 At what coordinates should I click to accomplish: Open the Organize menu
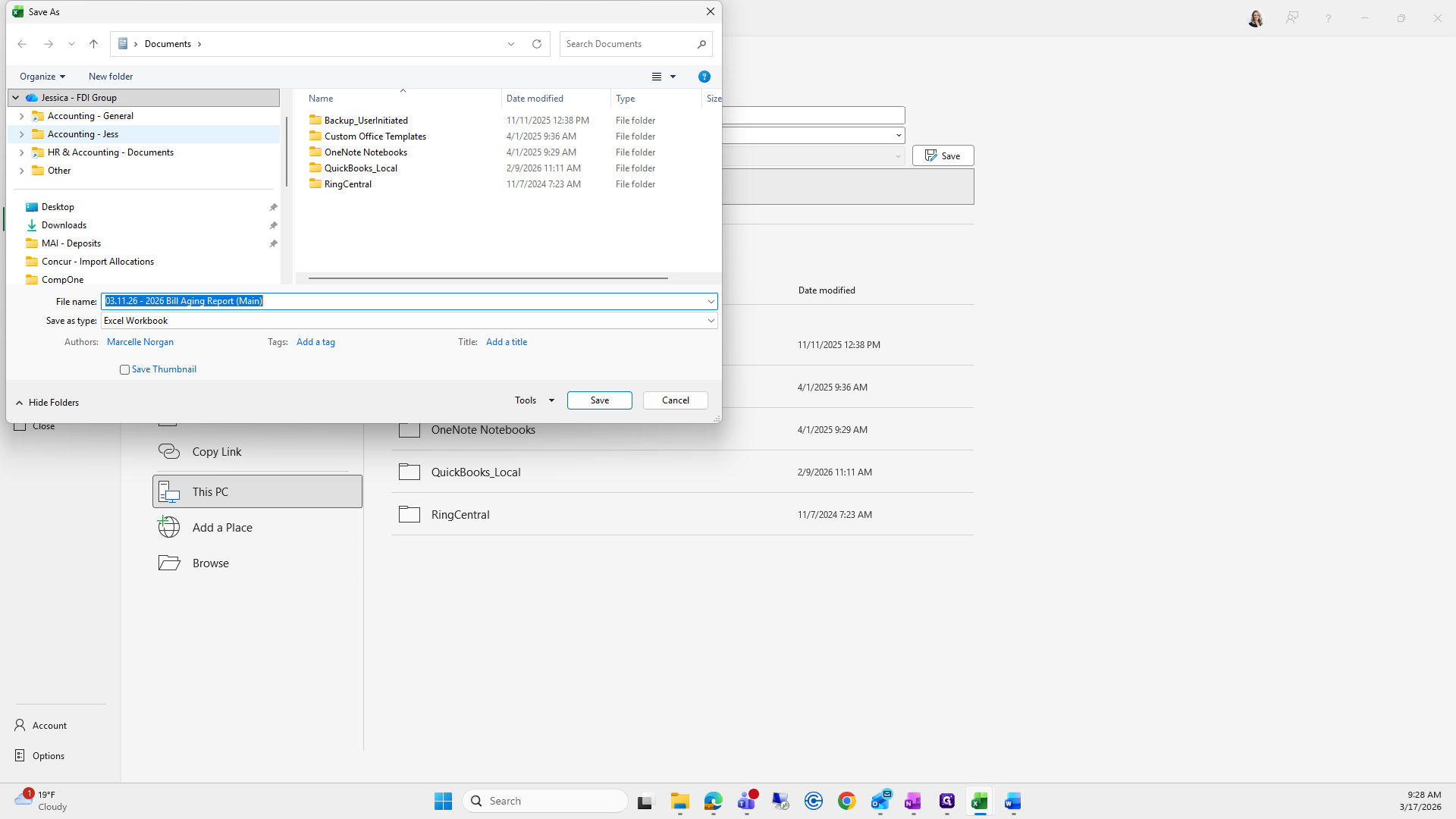click(42, 77)
